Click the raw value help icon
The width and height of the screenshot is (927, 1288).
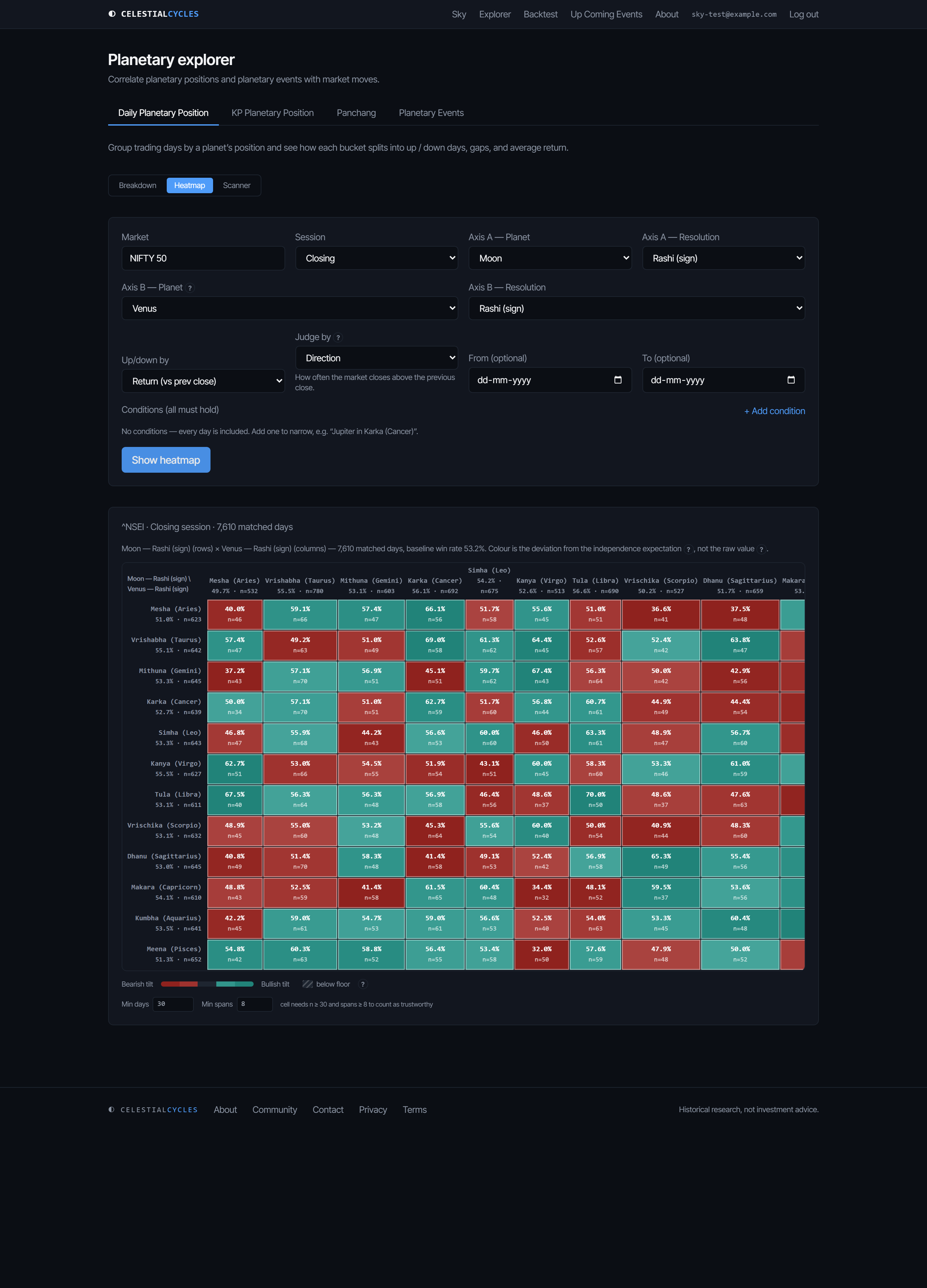click(x=761, y=549)
